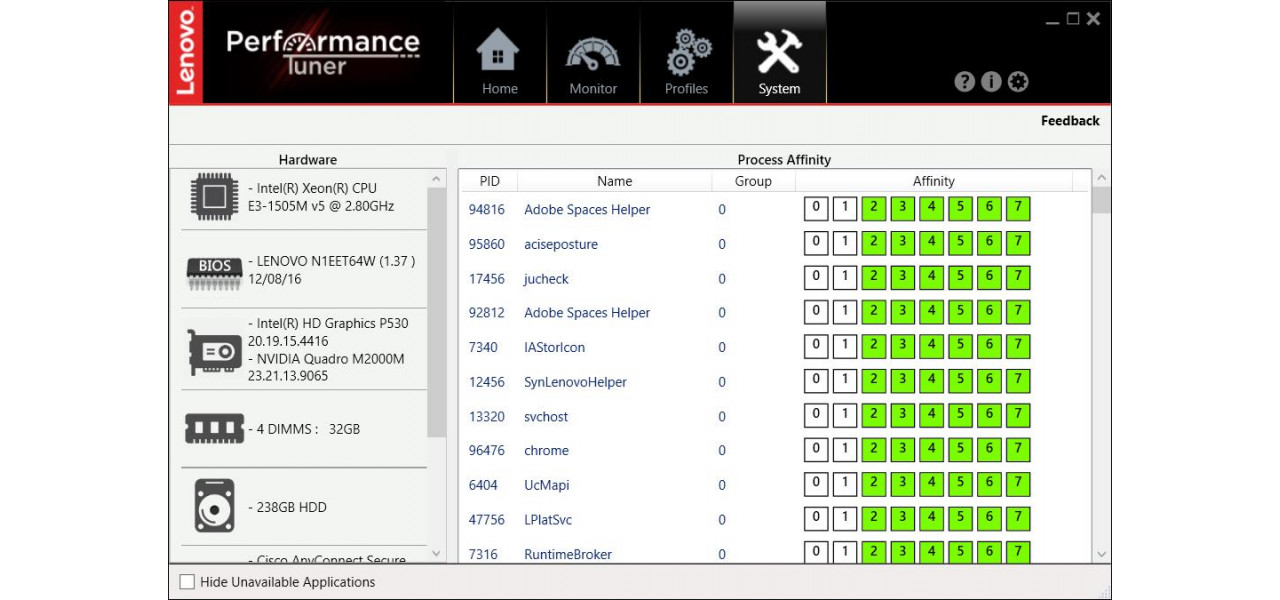Toggle core 3 for Adobe Spaces Helper 92812
This screenshot has width=1280, height=600.
(902, 312)
